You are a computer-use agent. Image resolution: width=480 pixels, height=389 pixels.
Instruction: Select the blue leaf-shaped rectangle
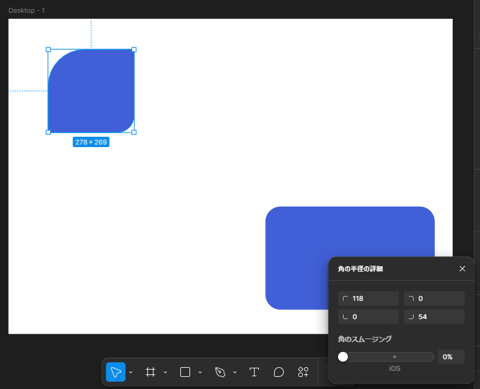pos(91,91)
